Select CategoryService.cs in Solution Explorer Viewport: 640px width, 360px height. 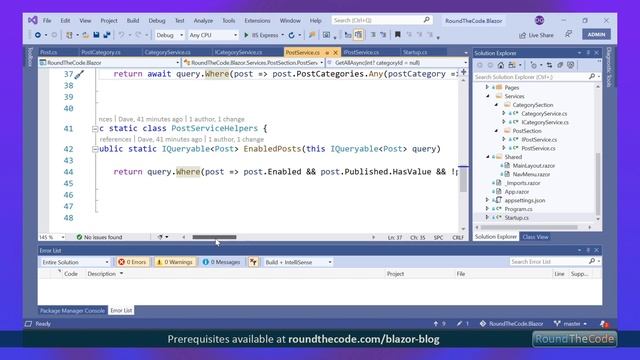[x=544, y=113]
